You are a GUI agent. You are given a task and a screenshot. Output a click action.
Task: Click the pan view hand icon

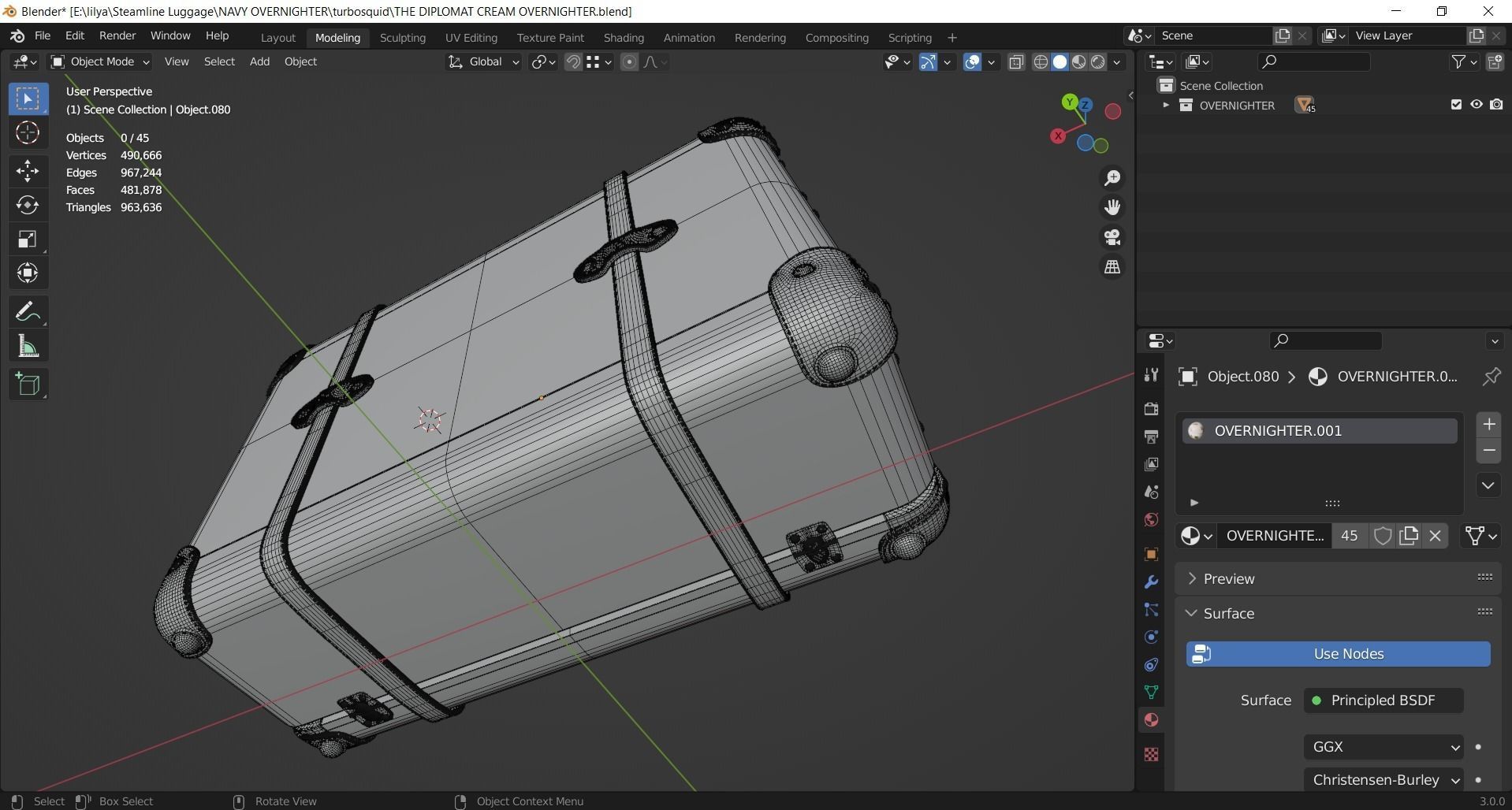(1112, 207)
